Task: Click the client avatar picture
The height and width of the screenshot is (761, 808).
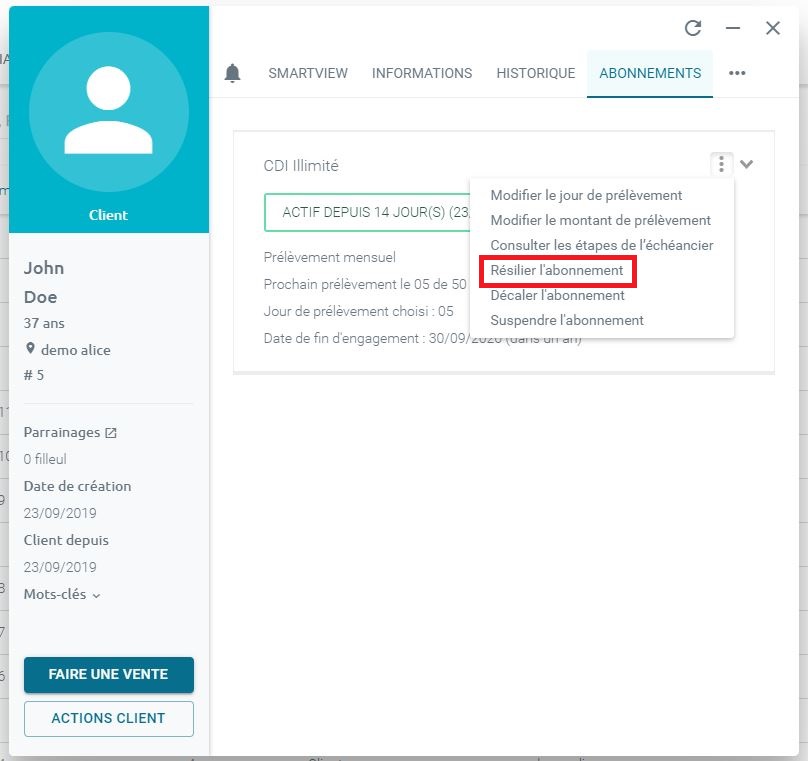Action: click(108, 110)
